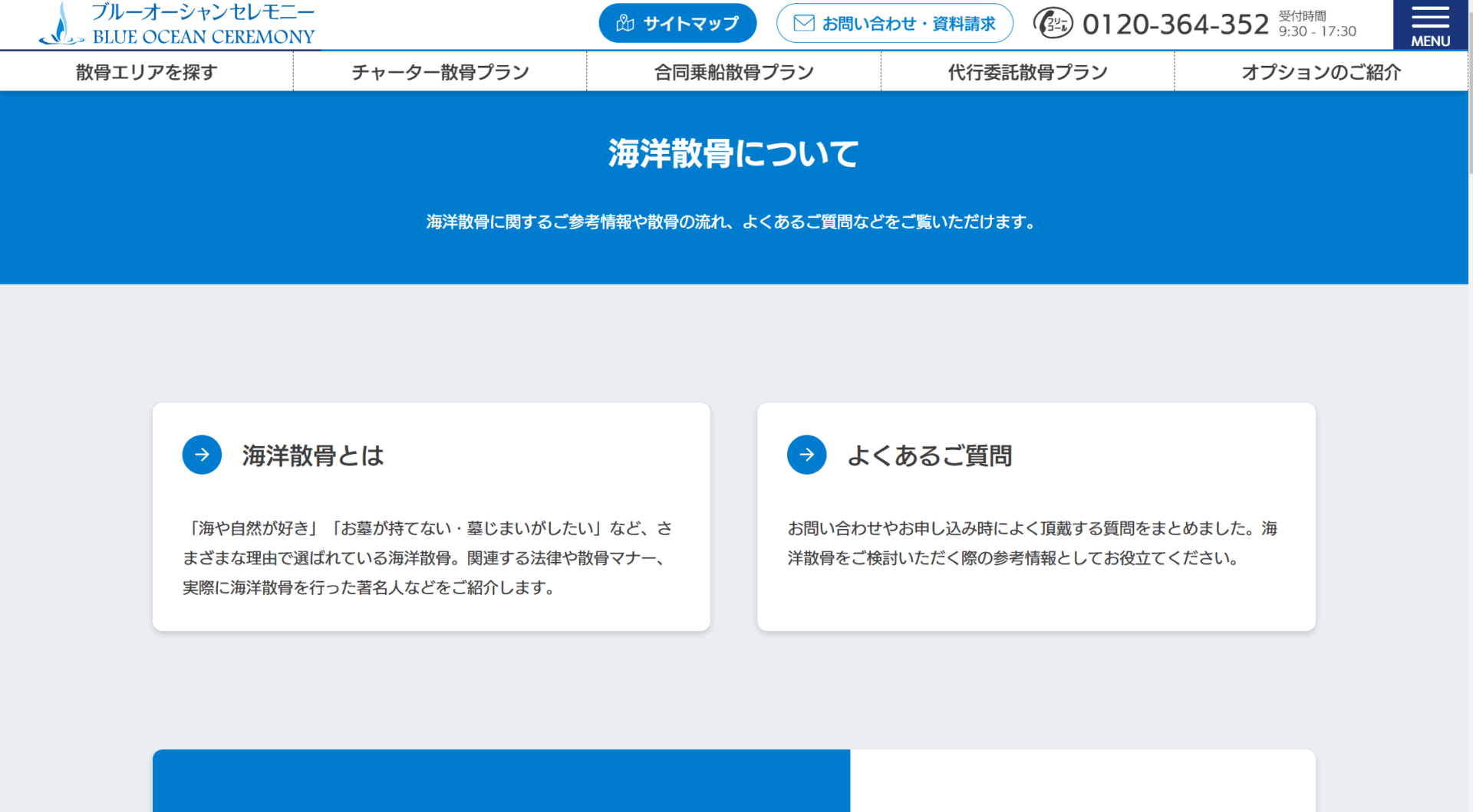Open オプションのご紹介 navigation item

(1321, 72)
